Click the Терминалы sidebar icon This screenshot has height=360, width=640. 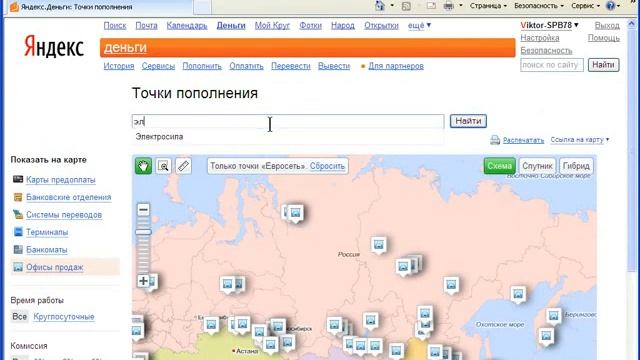[x=18, y=232]
